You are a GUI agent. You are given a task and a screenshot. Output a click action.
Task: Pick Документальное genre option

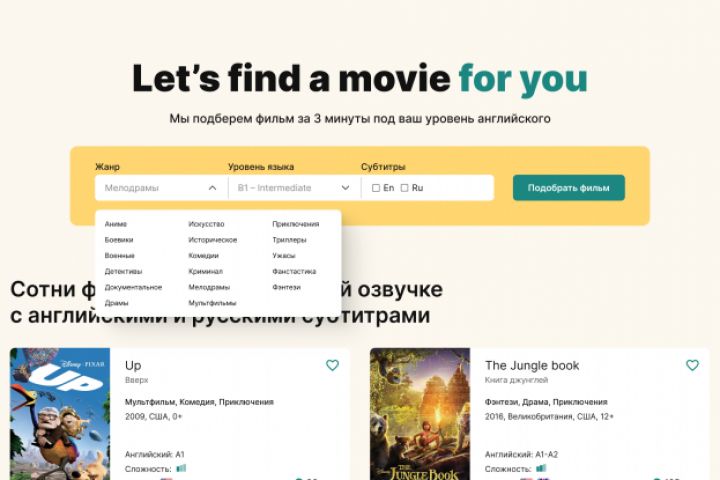133,287
